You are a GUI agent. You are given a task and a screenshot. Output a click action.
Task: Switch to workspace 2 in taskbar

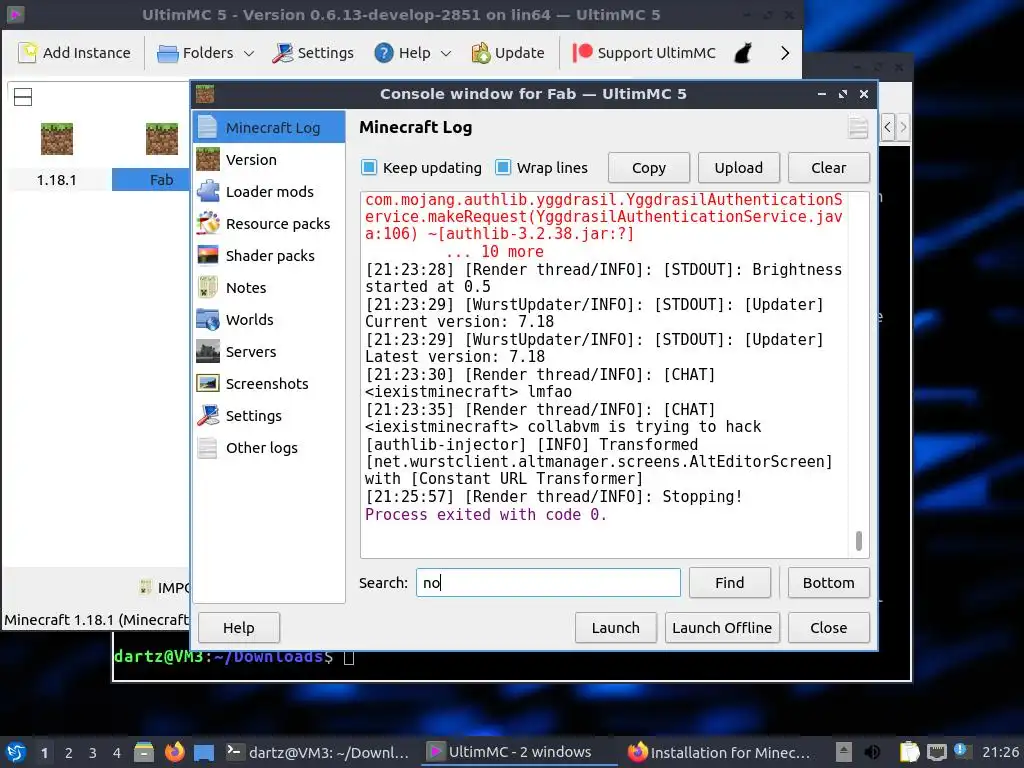(x=69, y=753)
